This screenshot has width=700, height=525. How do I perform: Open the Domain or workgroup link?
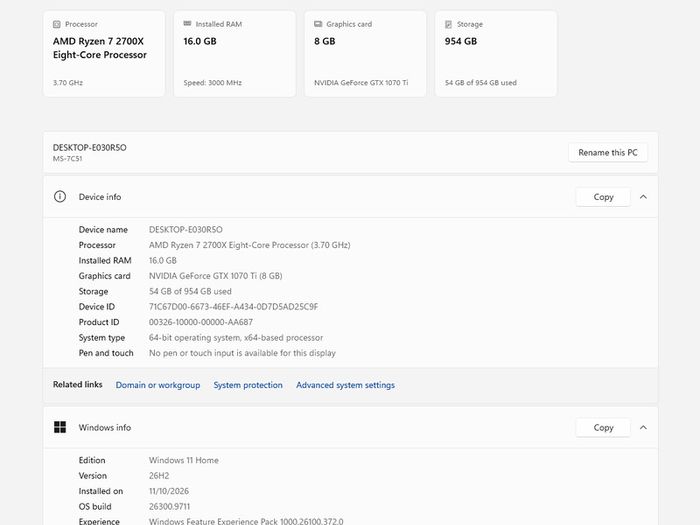158,385
